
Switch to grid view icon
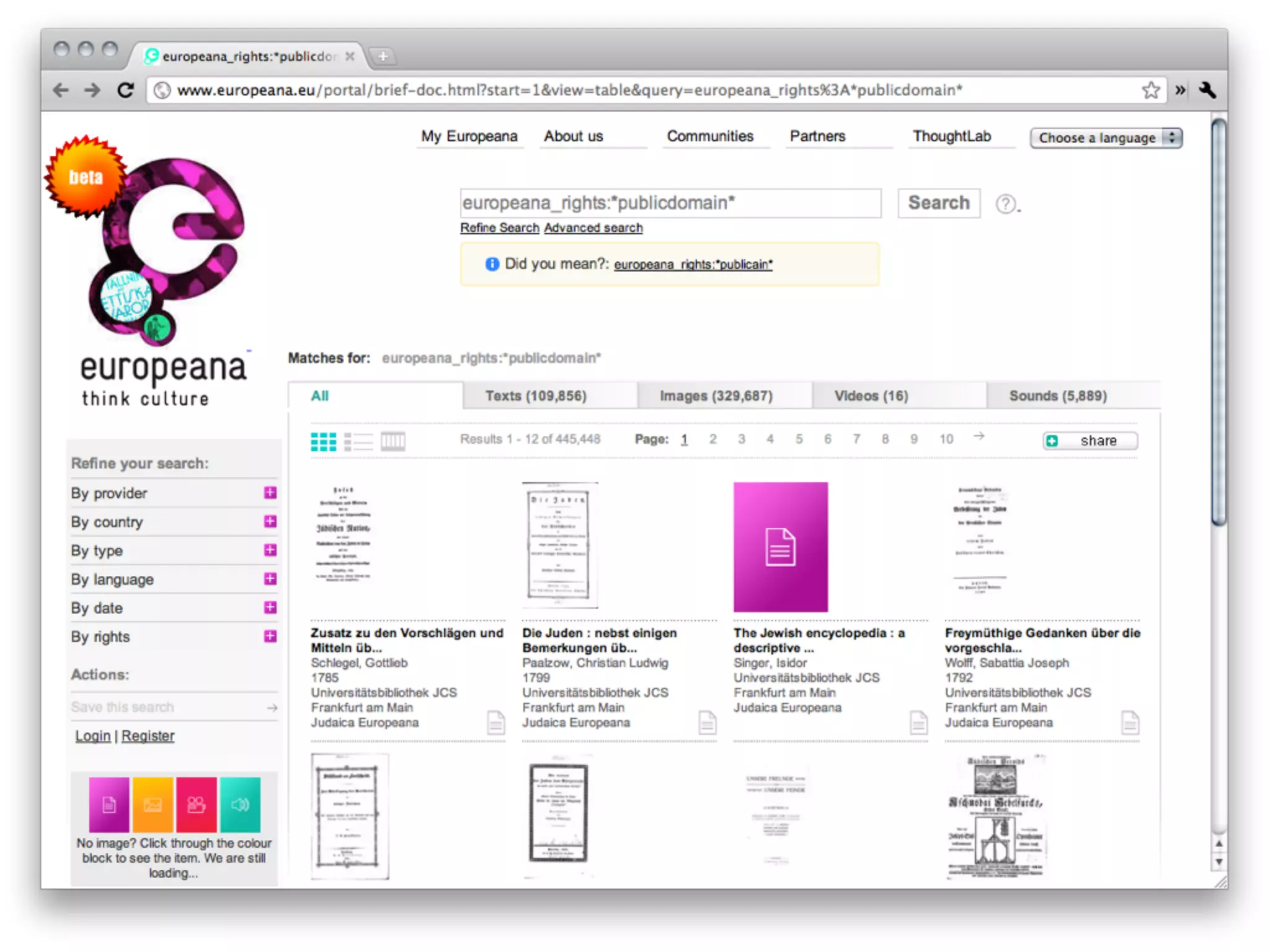click(x=323, y=441)
